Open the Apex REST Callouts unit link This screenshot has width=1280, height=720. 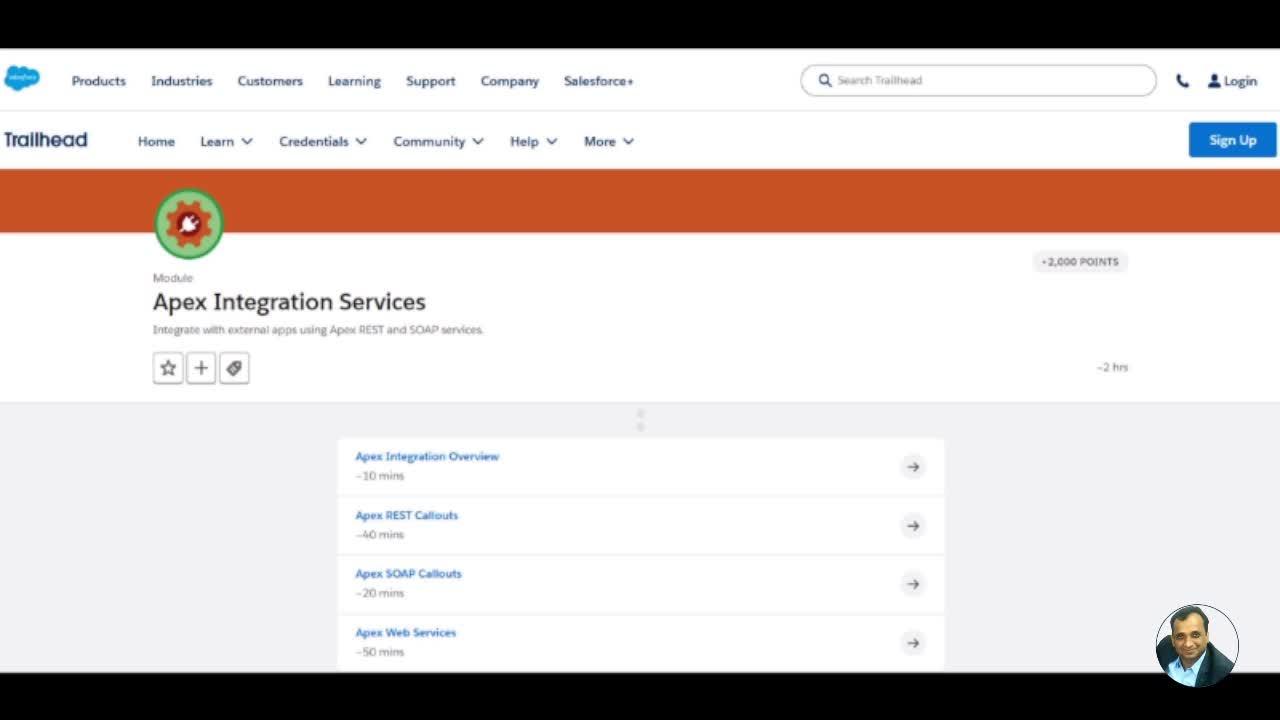(407, 515)
